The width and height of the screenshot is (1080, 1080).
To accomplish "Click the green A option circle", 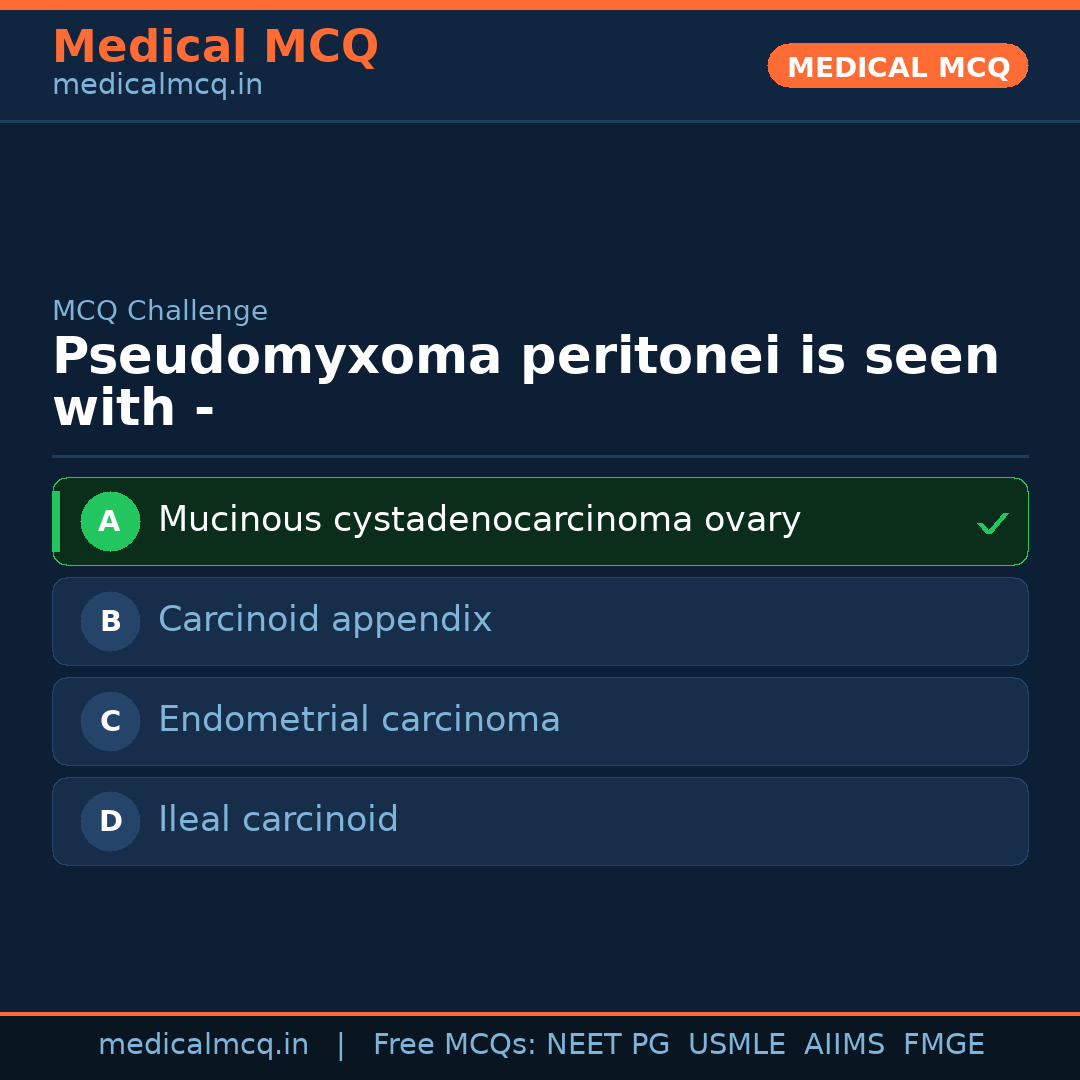I will tap(110, 521).
